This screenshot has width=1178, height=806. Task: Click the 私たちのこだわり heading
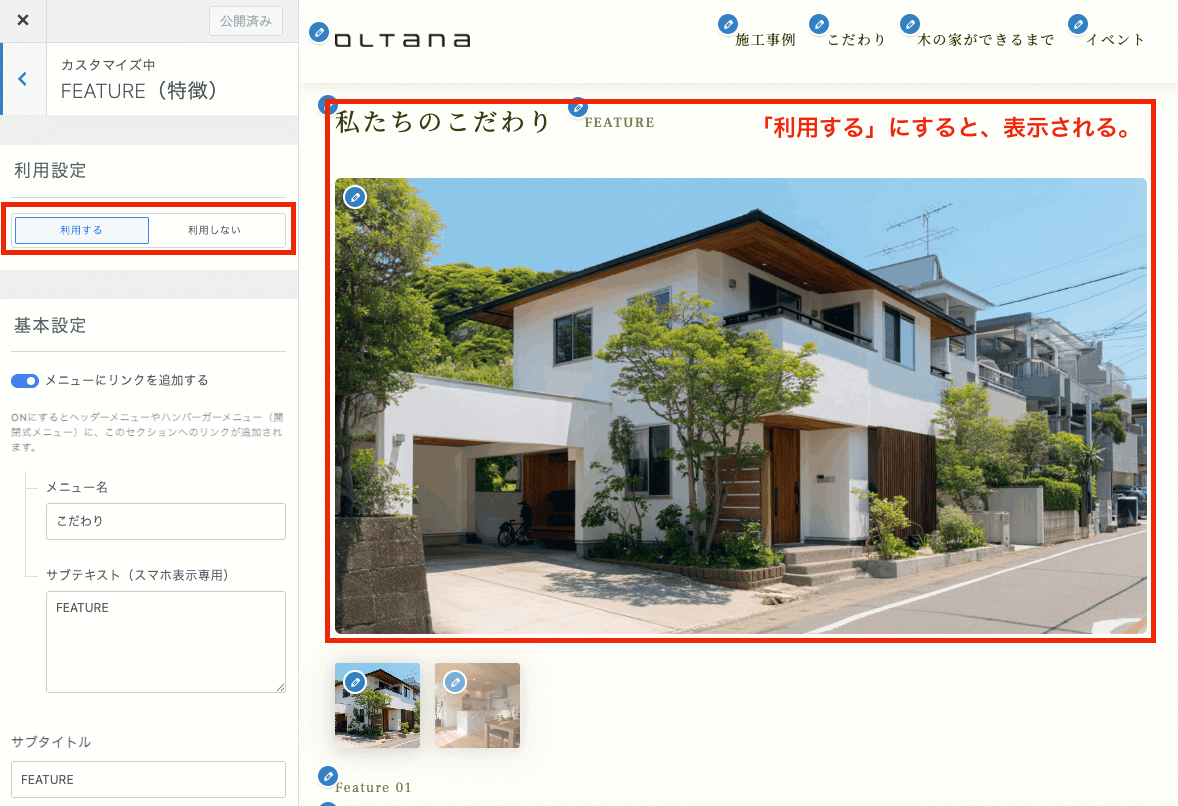click(443, 122)
